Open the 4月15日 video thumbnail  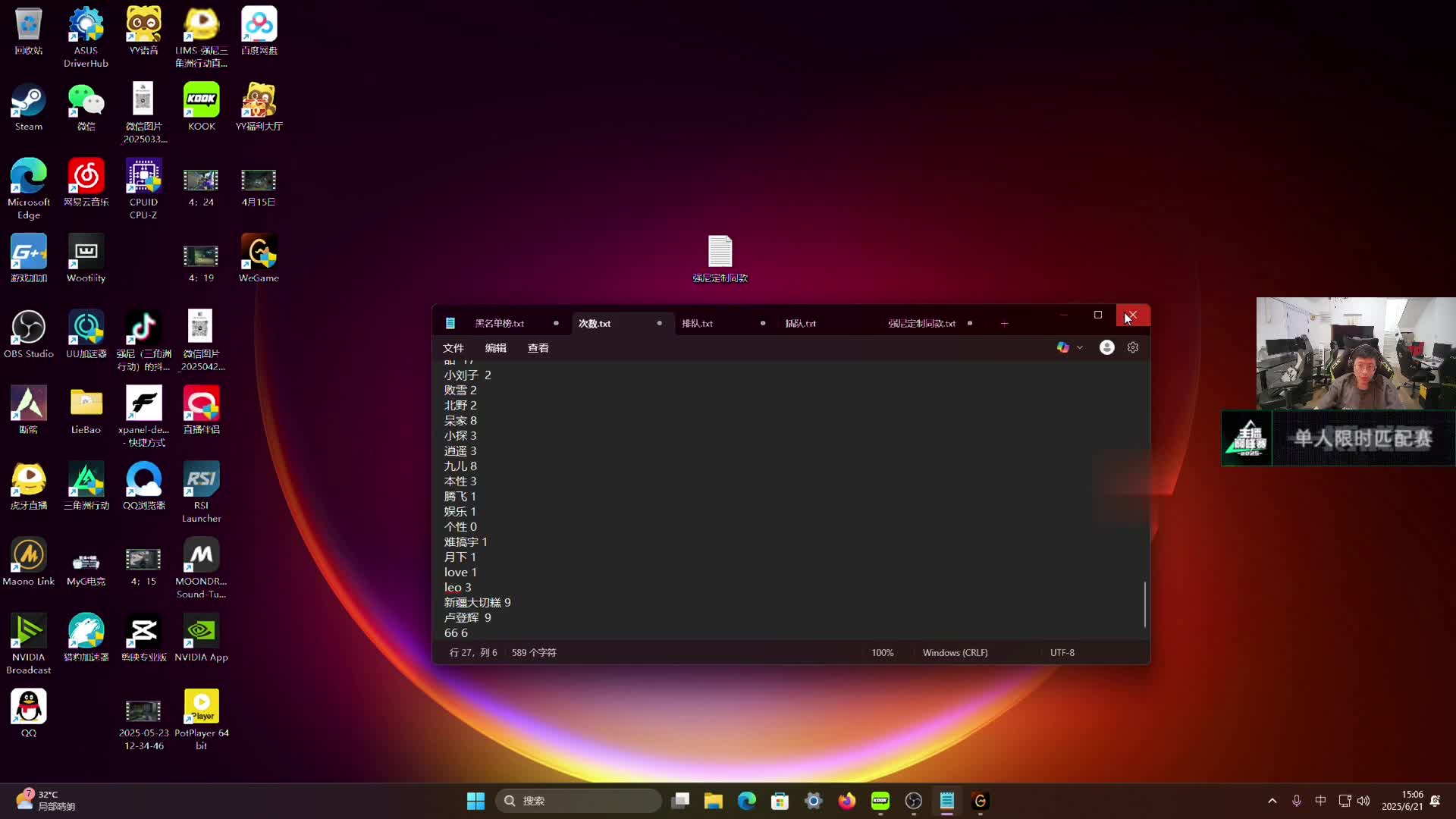pos(259,187)
